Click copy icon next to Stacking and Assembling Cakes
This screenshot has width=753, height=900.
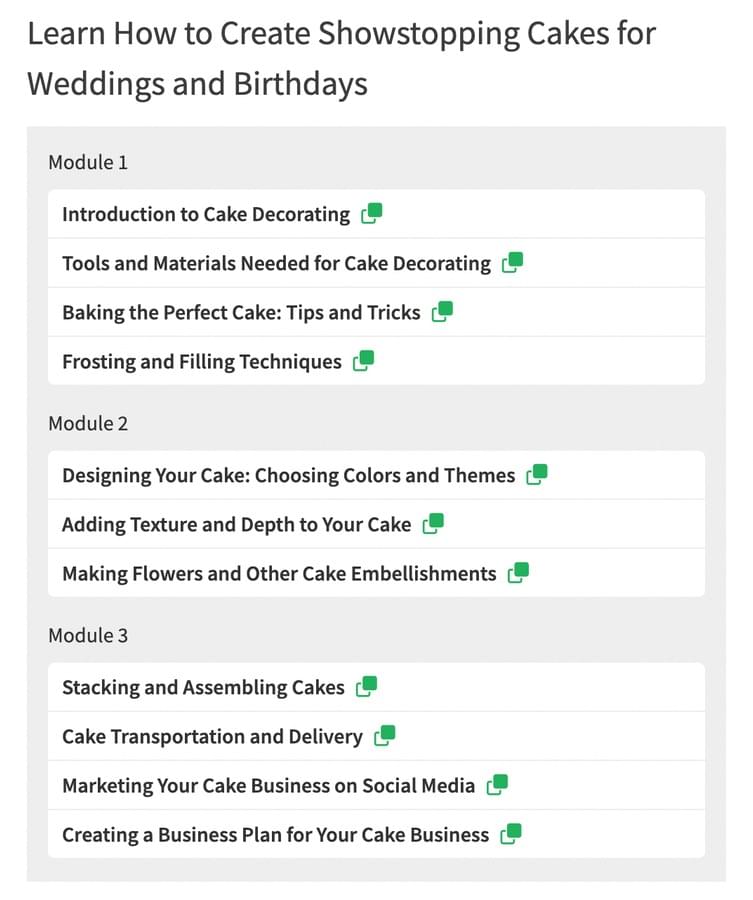tap(366, 686)
